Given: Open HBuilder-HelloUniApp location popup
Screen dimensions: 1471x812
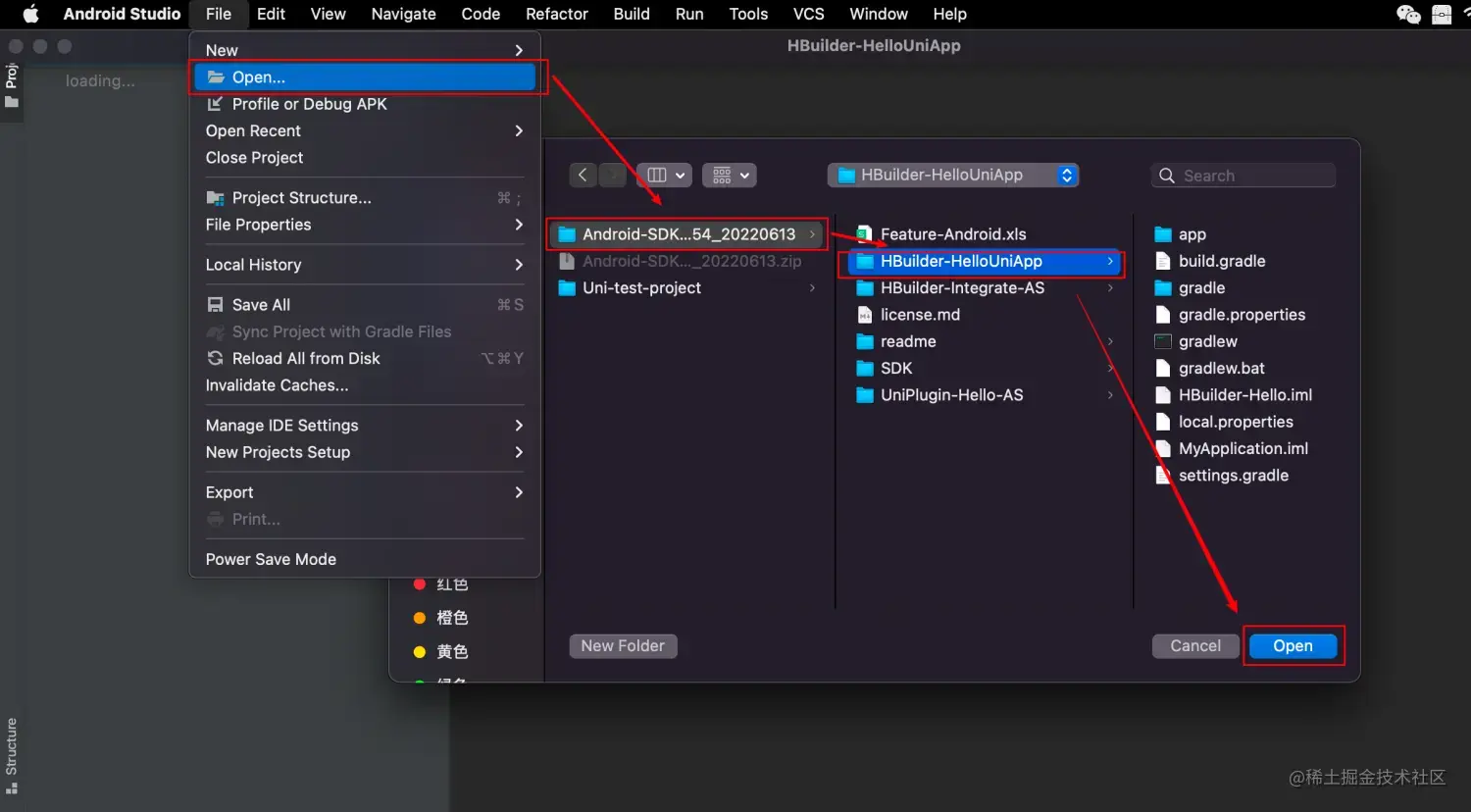Looking at the screenshot, I should (x=953, y=175).
